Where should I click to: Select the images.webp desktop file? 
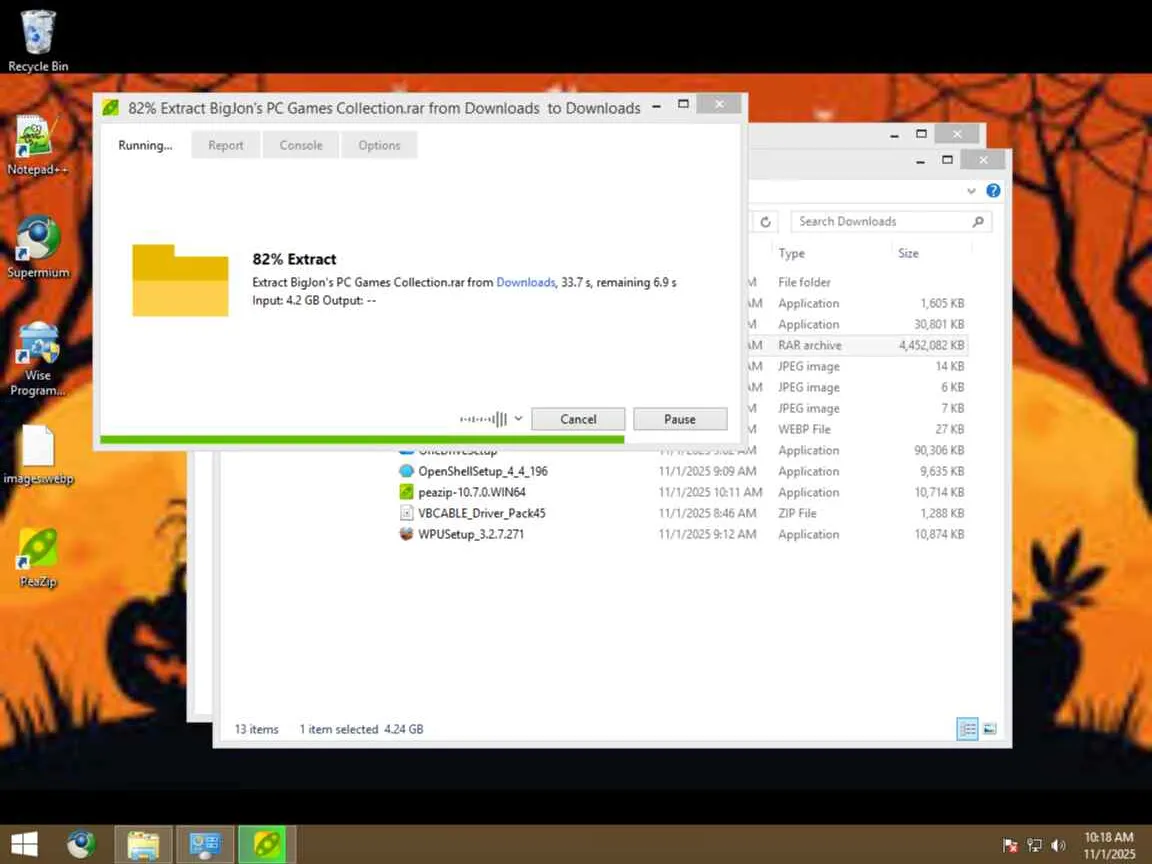(x=37, y=454)
